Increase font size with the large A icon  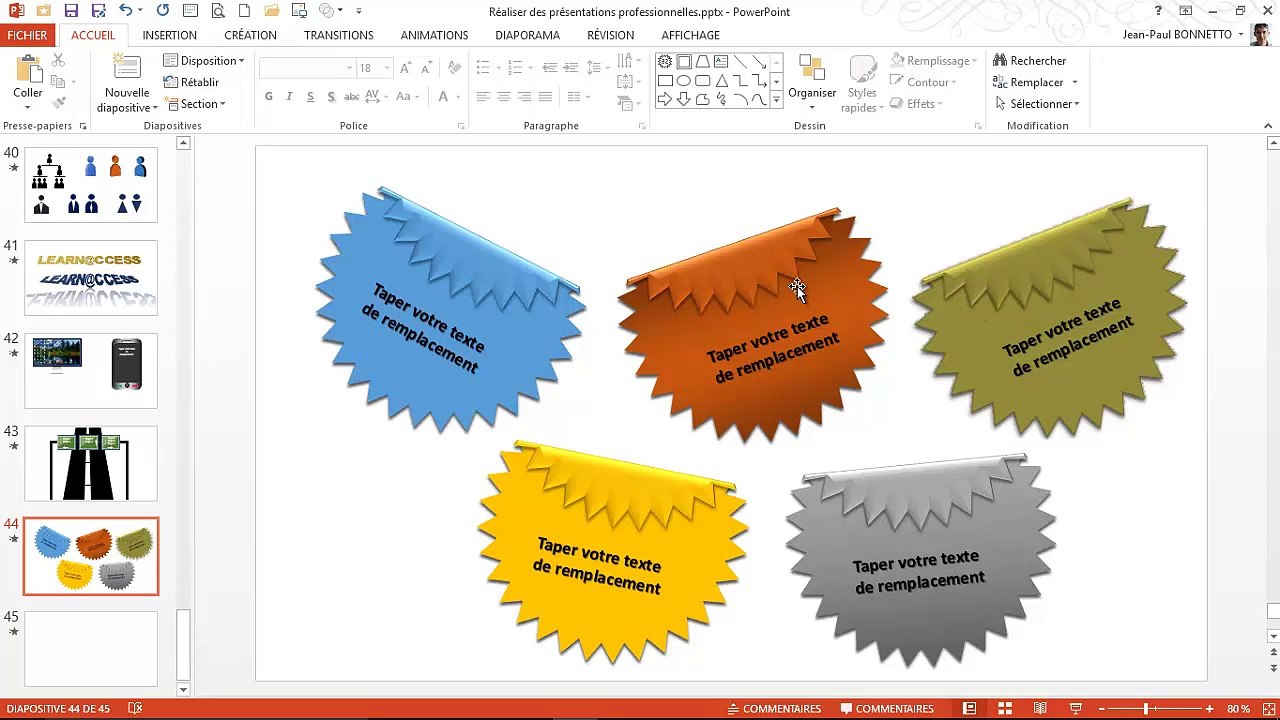[405, 68]
